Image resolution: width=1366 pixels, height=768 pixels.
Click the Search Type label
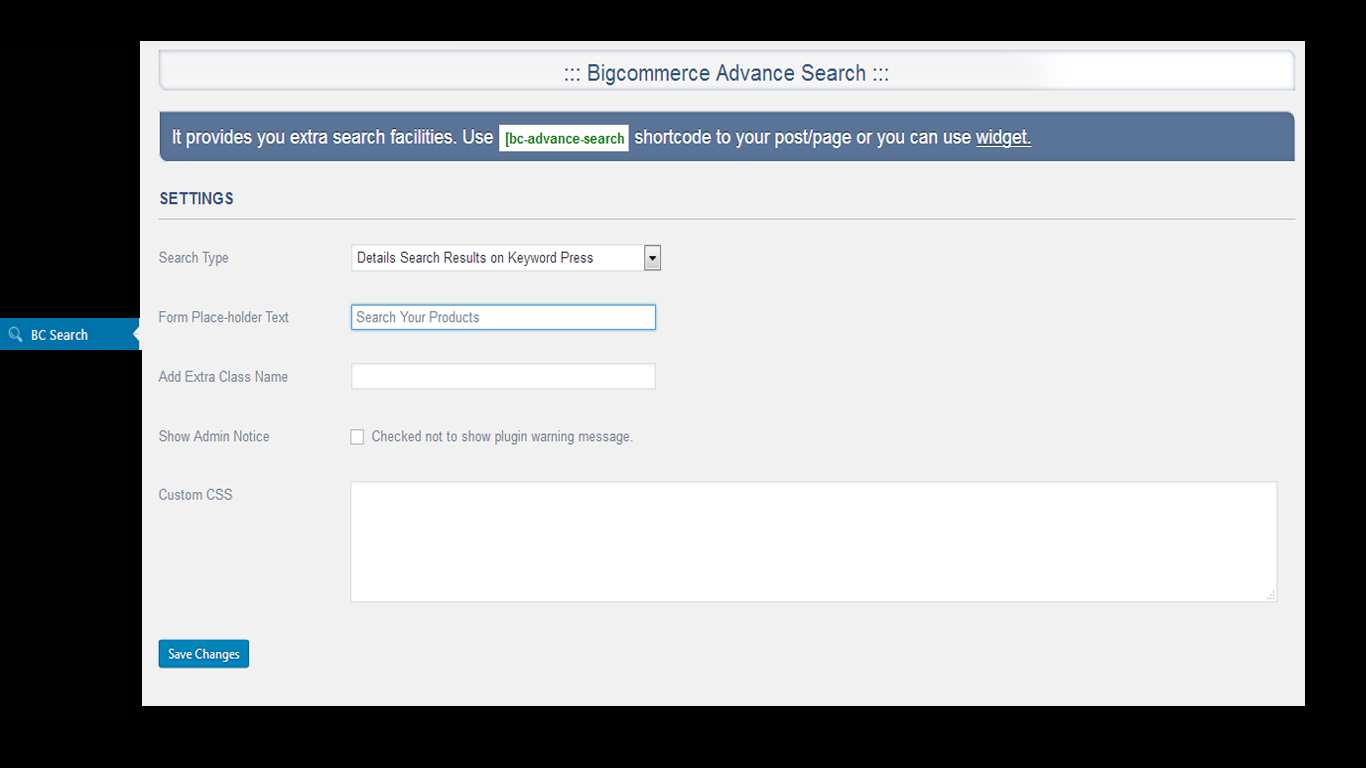[194, 258]
